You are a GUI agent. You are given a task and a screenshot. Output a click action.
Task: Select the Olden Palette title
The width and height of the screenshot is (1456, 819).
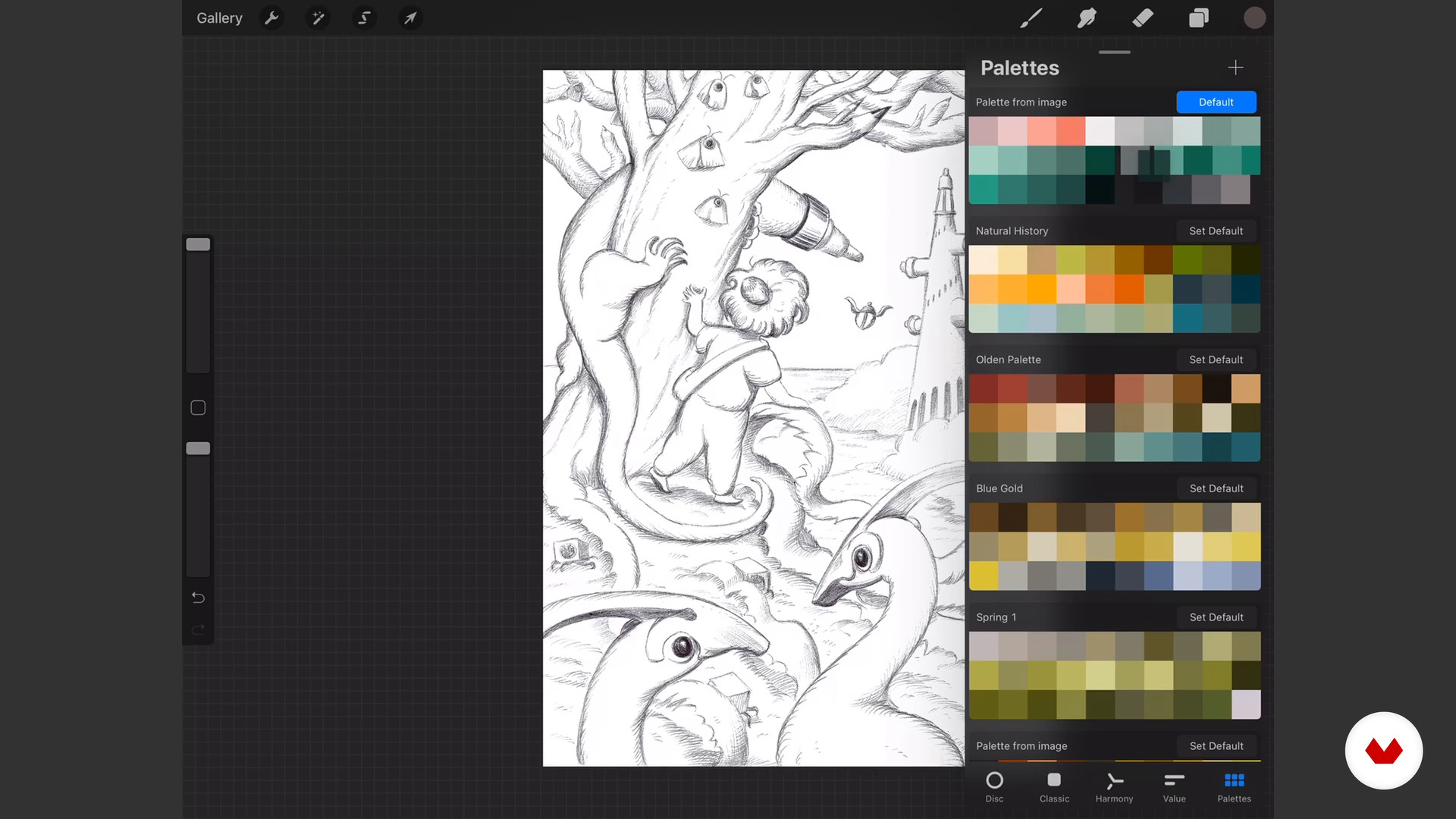pos(1008,359)
